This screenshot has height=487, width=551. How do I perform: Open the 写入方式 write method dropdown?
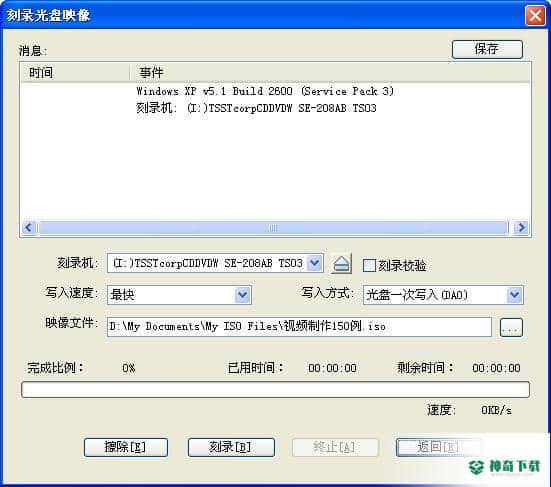click(514, 294)
